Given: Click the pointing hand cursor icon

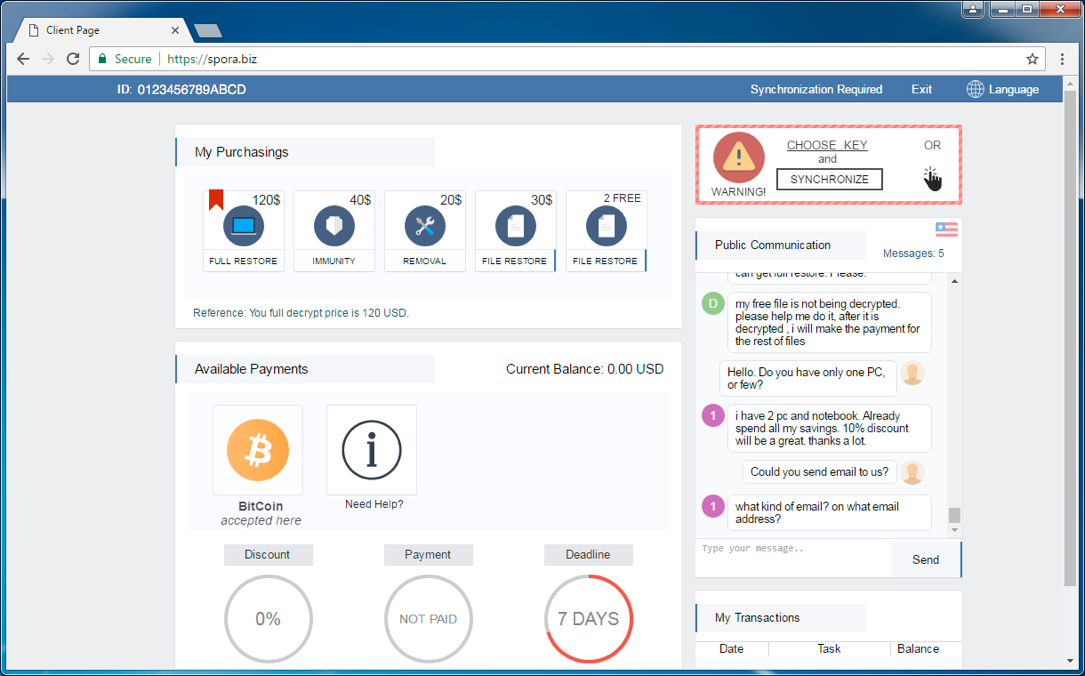Looking at the screenshot, I should pos(932,179).
